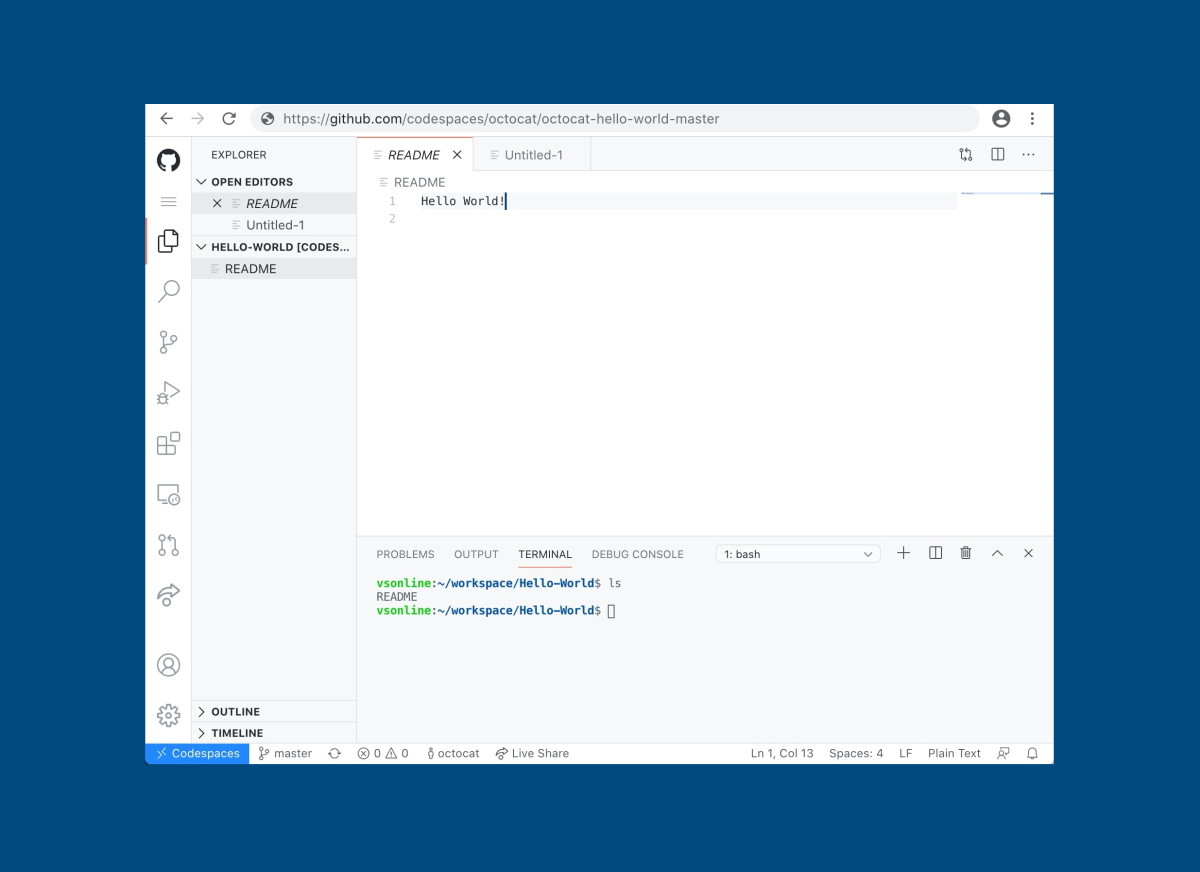Viewport: 1200px width, 872px height.
Task: Click the browser address bar URL
Action: pyautogui.click(x=501, y=119)
